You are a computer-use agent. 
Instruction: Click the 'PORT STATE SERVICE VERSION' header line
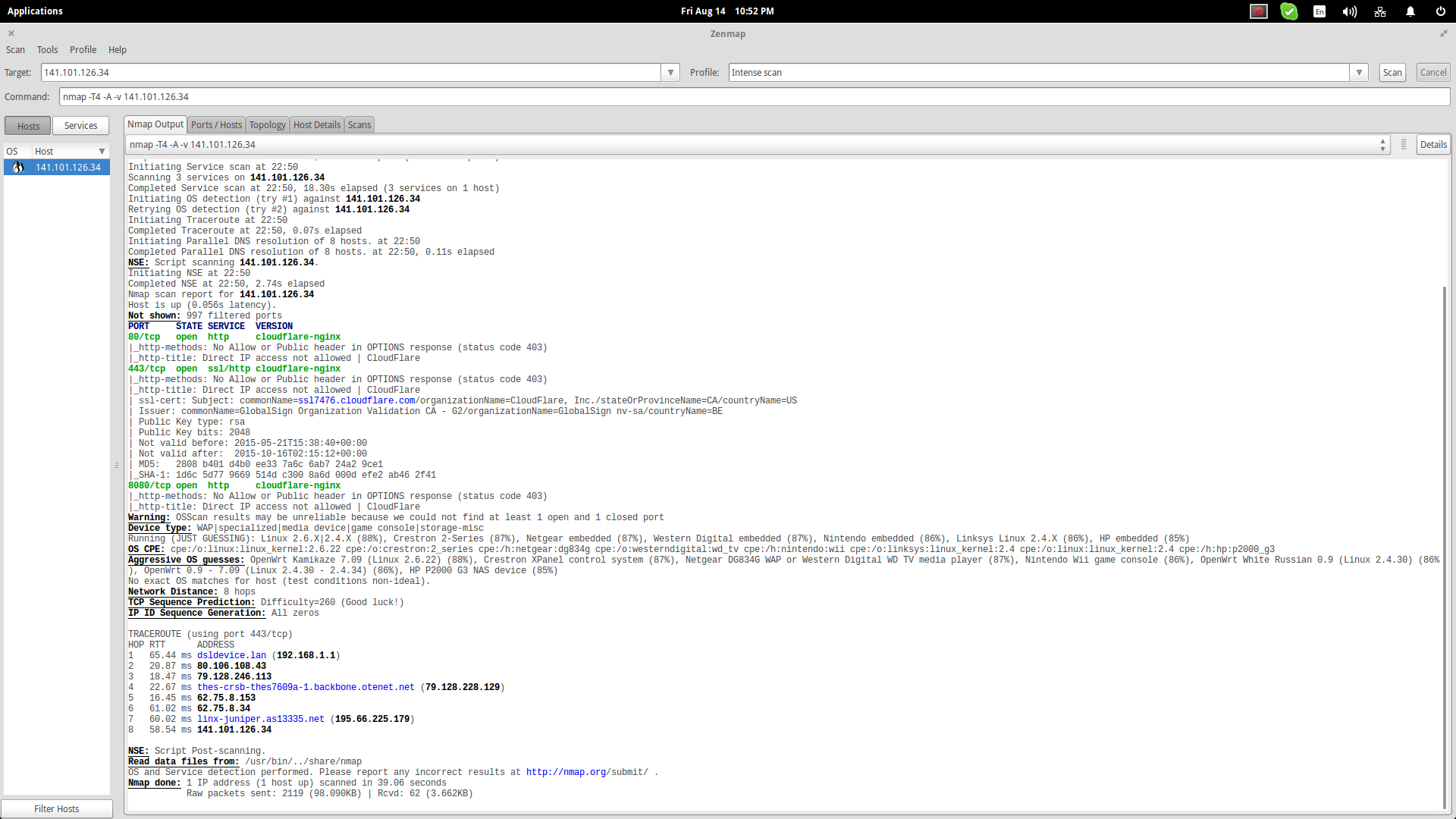[210, 327]
